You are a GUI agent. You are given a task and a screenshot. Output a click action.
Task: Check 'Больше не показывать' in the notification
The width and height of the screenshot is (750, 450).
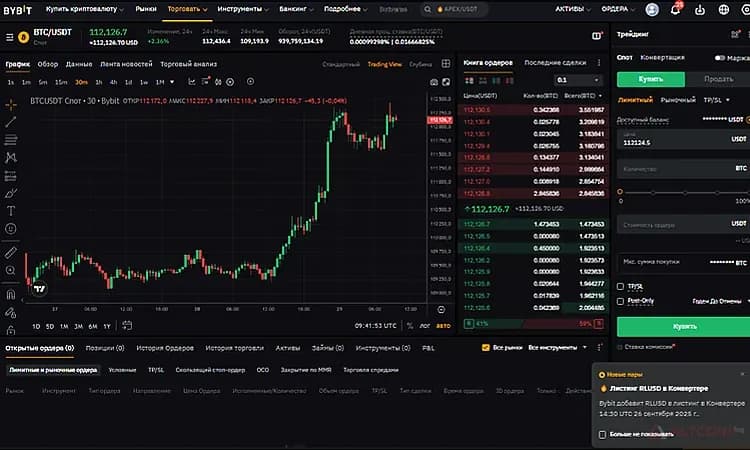pos(602,434)
